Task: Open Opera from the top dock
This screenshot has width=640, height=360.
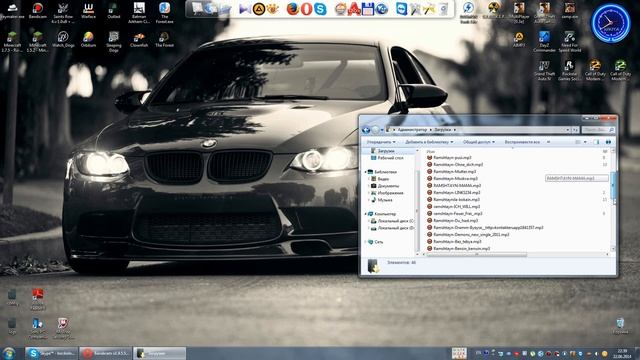Action: (x=306, y=9)
